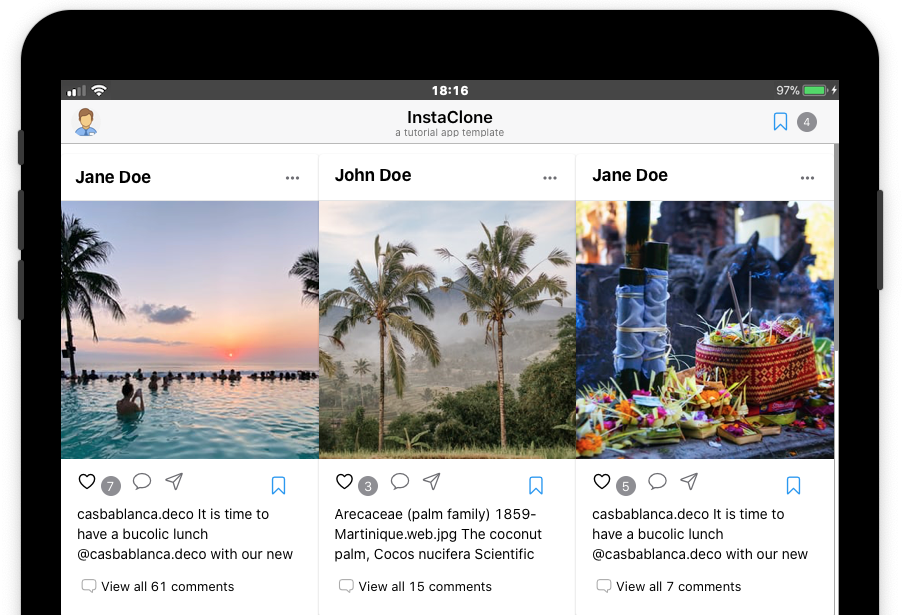Open saved bookmarks in the header
This screenshot has width=908, height=615.
780,122
